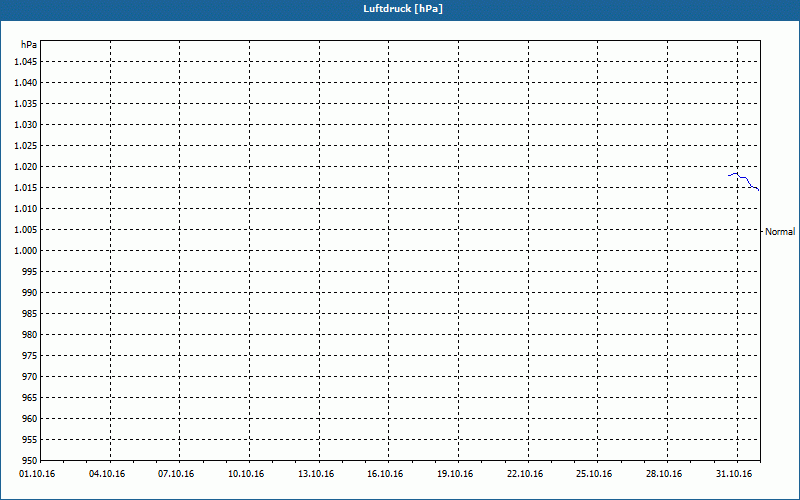Click the 985 pressure axis label
Viewport: 800px width, 500px height.
(x=30, y=314)
